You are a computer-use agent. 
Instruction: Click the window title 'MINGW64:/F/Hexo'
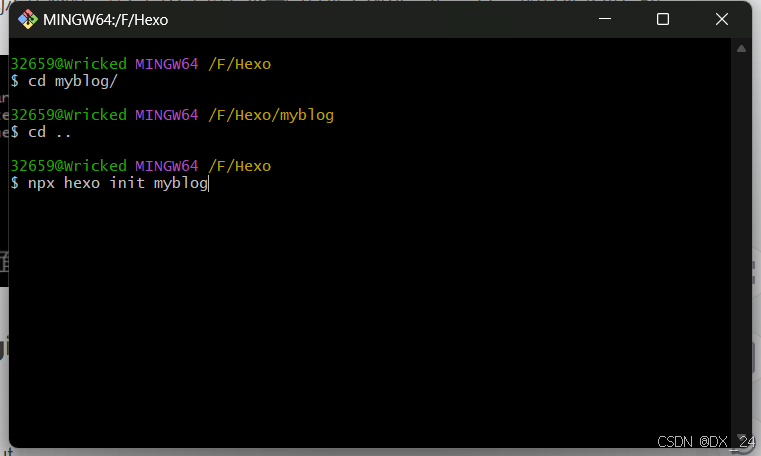pos(105,20)
